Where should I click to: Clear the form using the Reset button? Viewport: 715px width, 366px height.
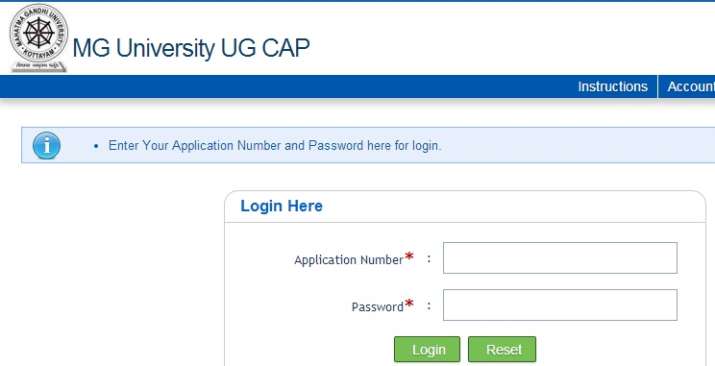pos(502,350)
